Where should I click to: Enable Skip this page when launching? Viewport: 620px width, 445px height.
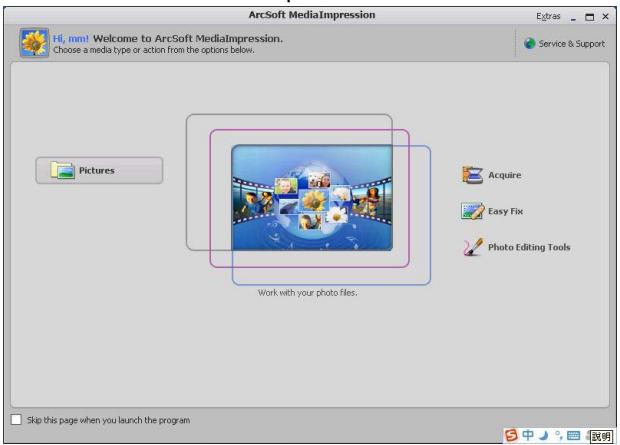(16, 419)
